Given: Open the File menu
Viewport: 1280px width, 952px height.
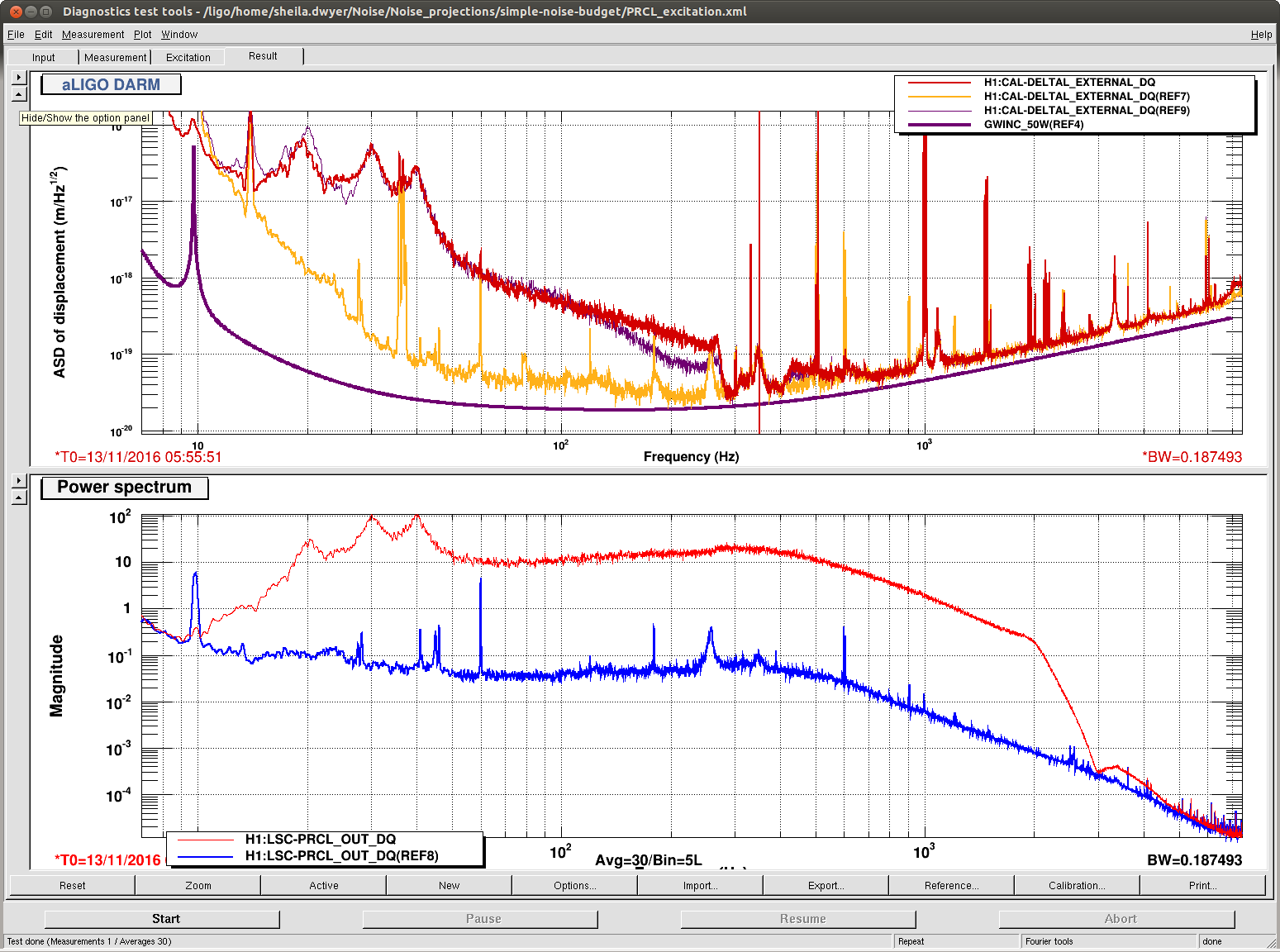Looking at the screenshot, I should coord(16,35).
